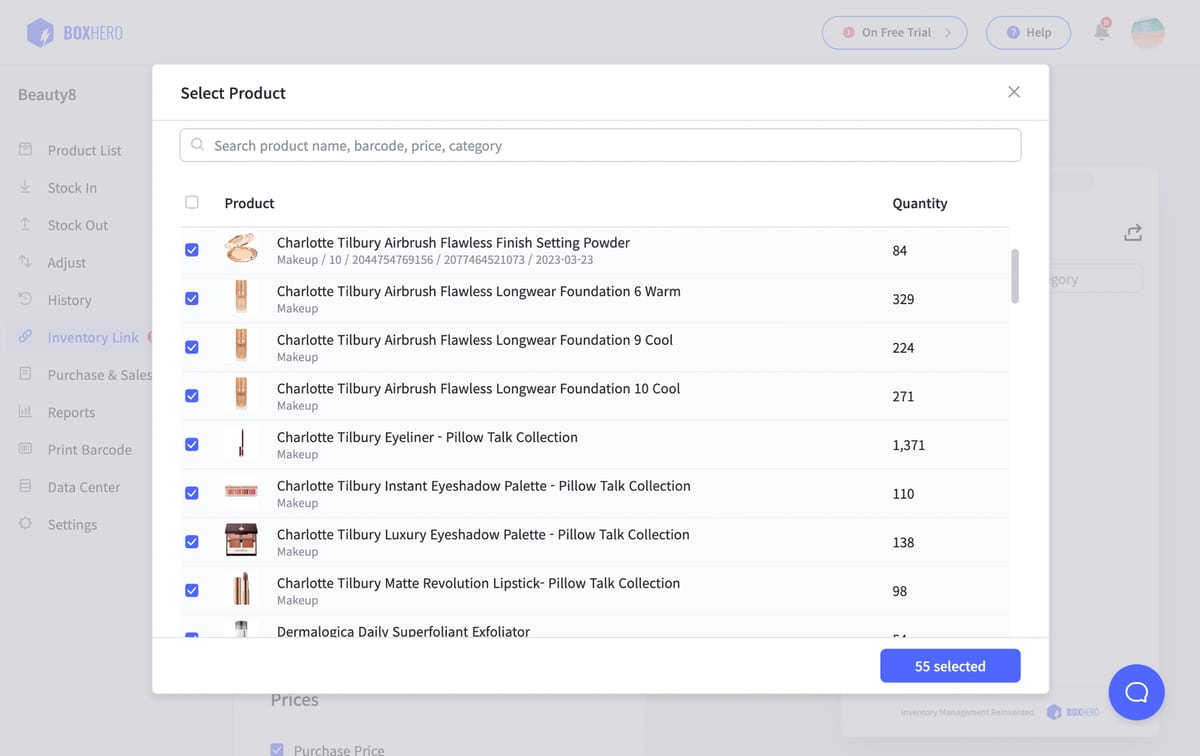Click Setting Powder product thumbnail
Viewport: 1200px width, 756px height.
click(x=241, y=248)
